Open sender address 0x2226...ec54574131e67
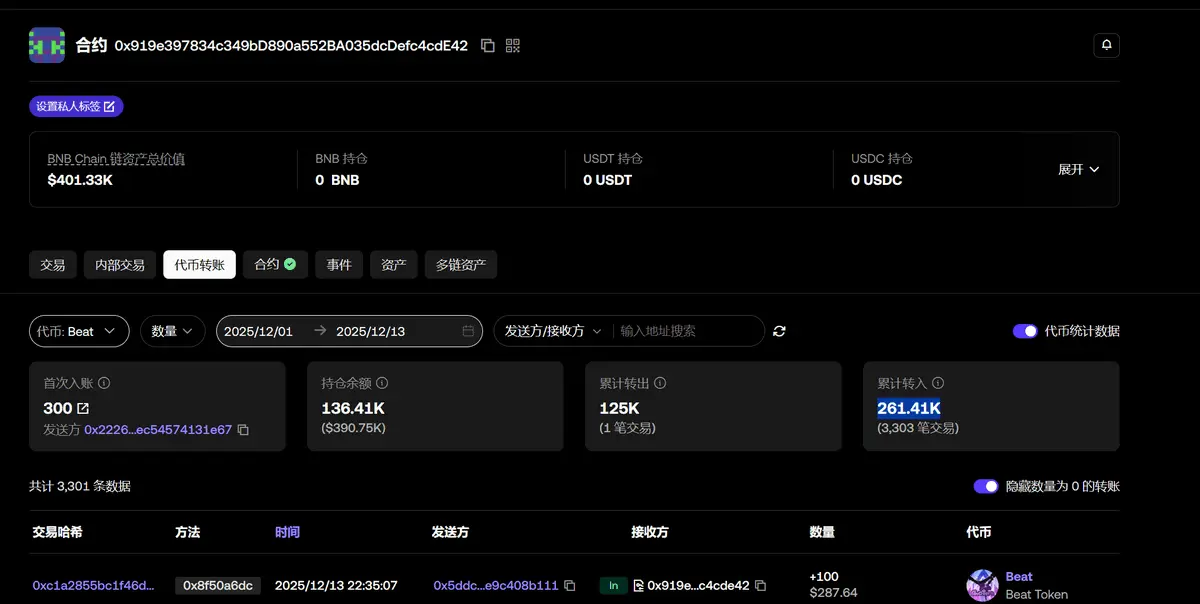This screenshot has height=604, width=1200. tap(158, 429)
